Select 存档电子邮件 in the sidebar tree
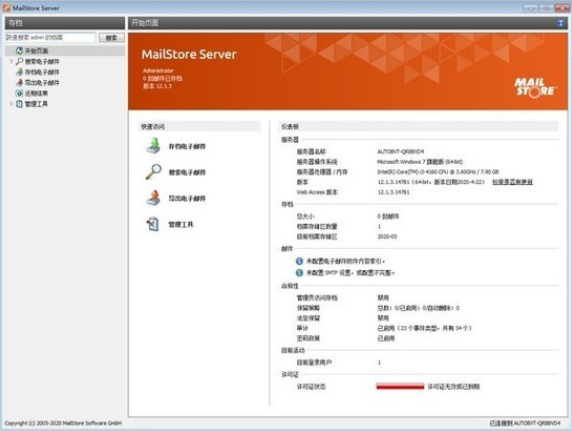Image resolution: width=572 pixels, height=431 pixels. 42,72
